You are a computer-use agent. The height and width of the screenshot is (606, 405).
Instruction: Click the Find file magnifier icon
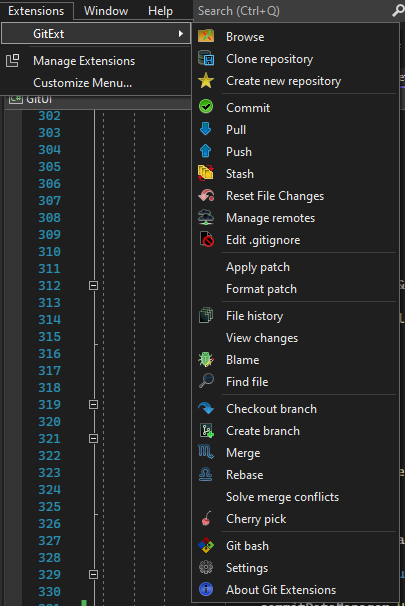[206, 381]
